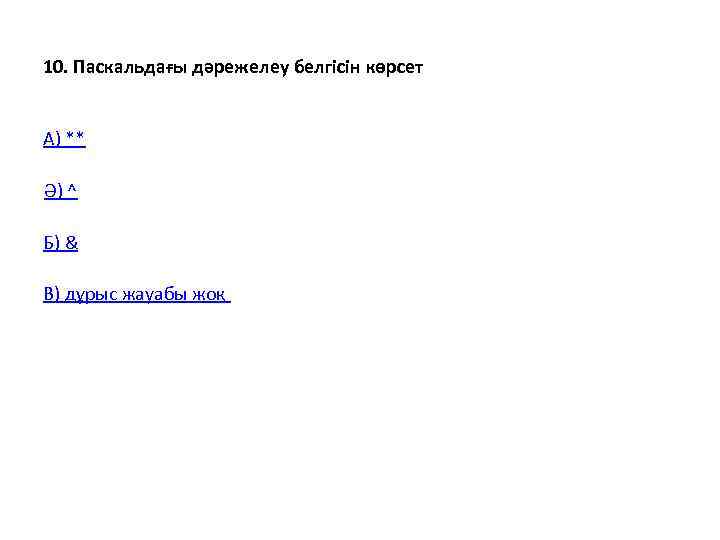
Task: Click the word 'дәрежелеу' in heading
Action: pyautogui.click(x=240, y=67)
